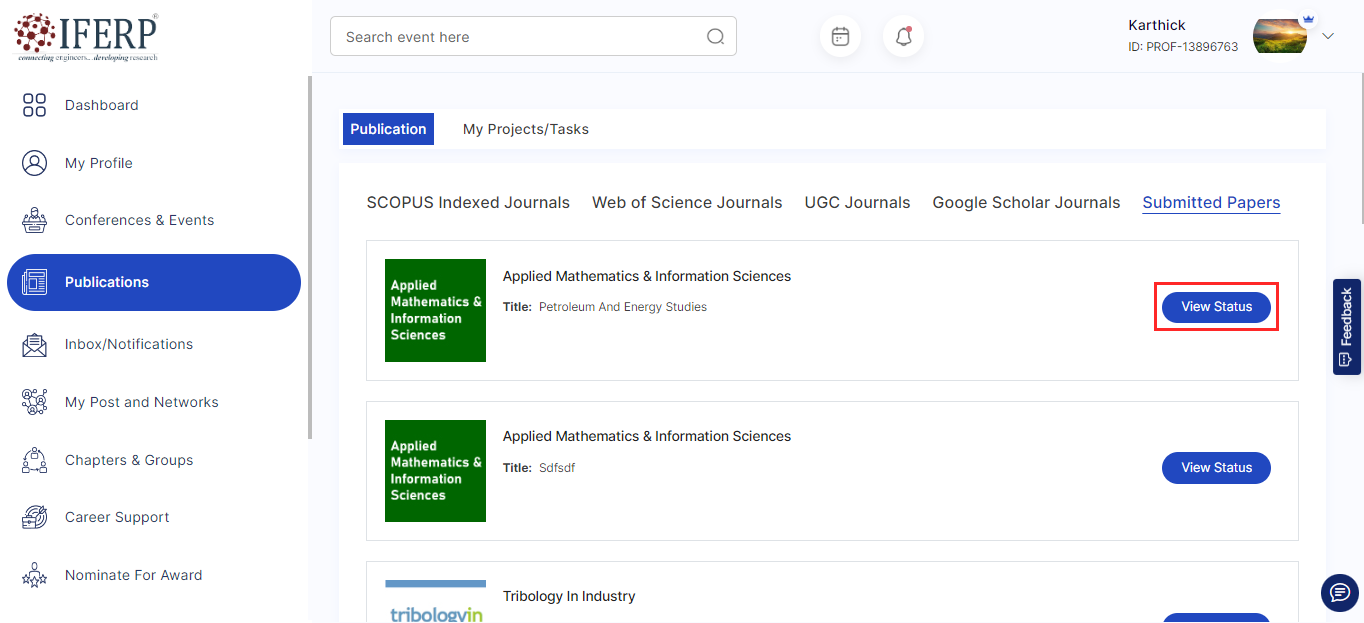View status of Petroleum And Energy Studies
This screenshot has width=1364, height=623.
[x=1216, y=307]
